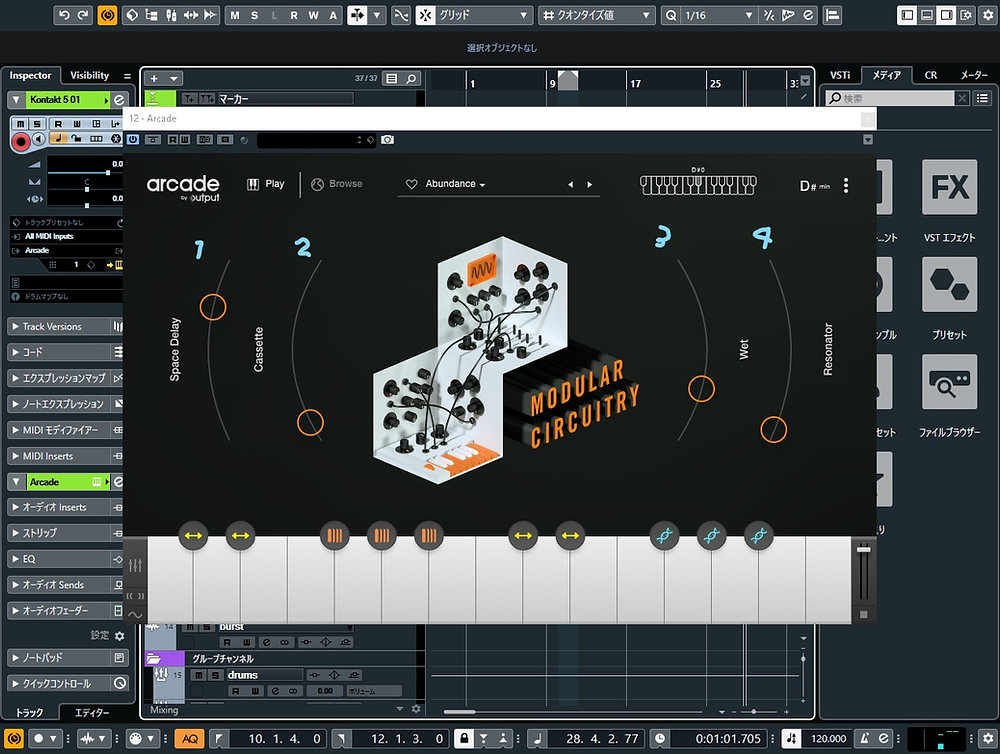Open the camera snapshot icon in plugin header
The image size is (1000, 754).
(387, 139)
